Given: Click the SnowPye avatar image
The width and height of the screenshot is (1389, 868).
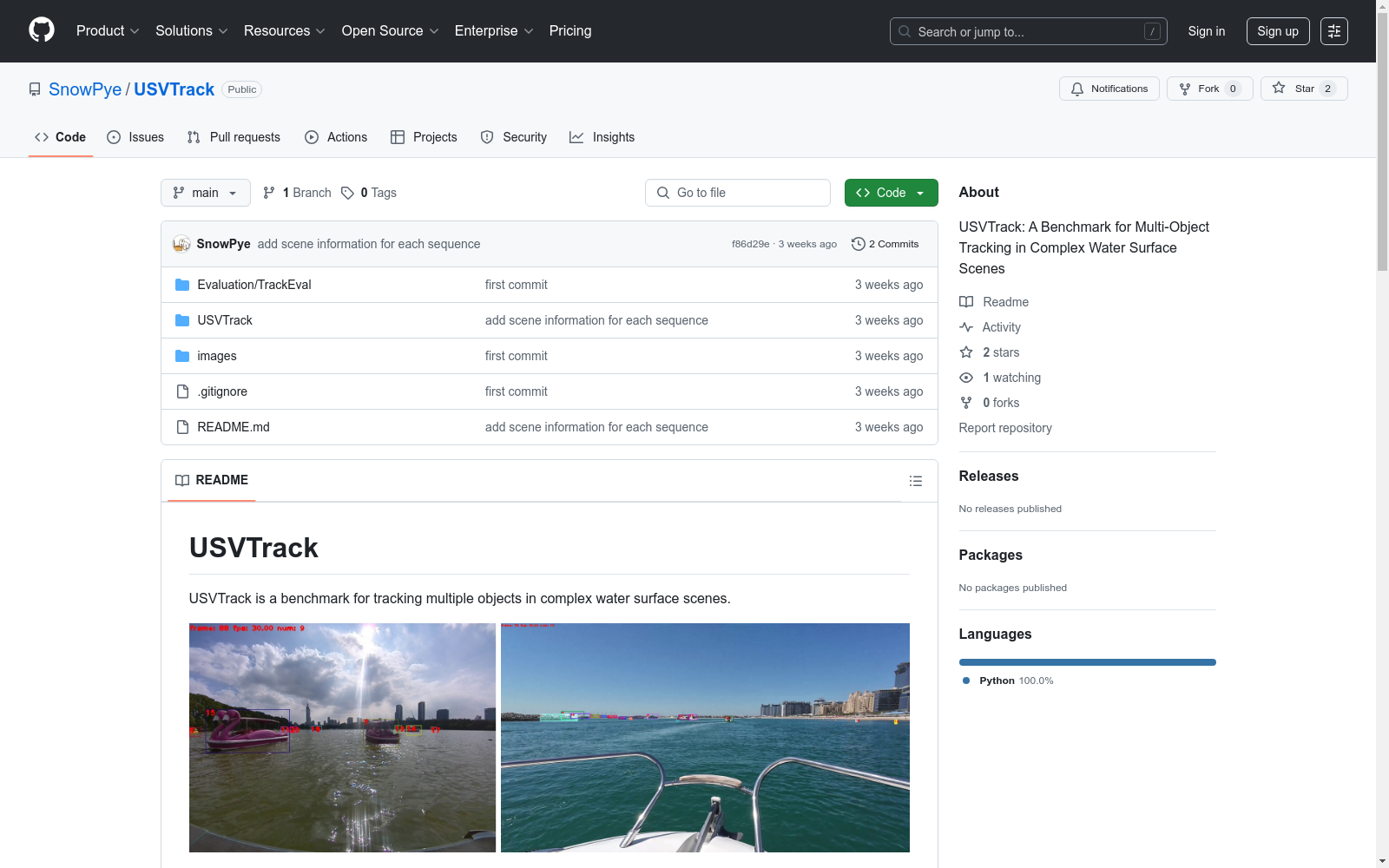Looking at the screenshot, I should [x=181, y=244].
